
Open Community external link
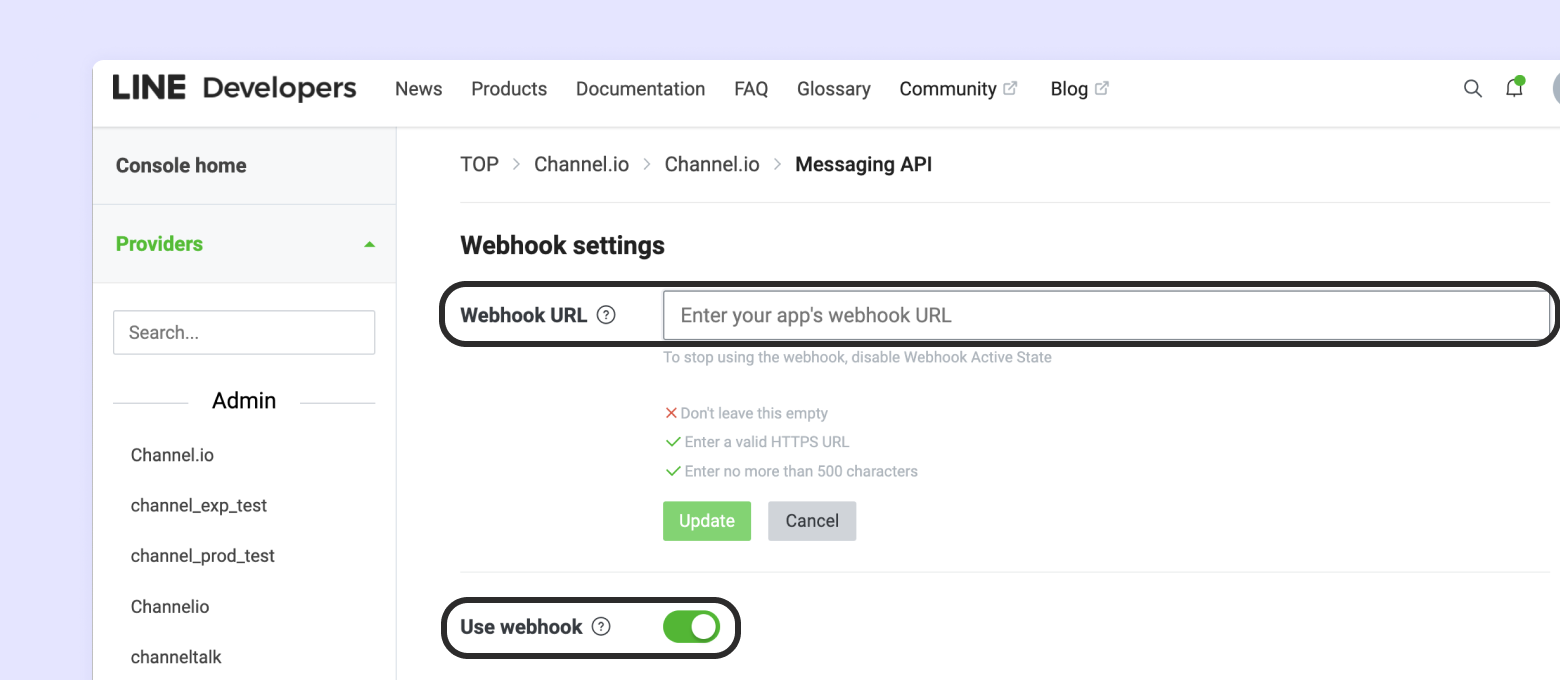click(957, 89)
